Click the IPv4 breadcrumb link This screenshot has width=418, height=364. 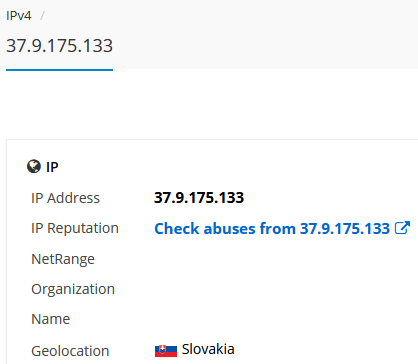pos(19,16)
